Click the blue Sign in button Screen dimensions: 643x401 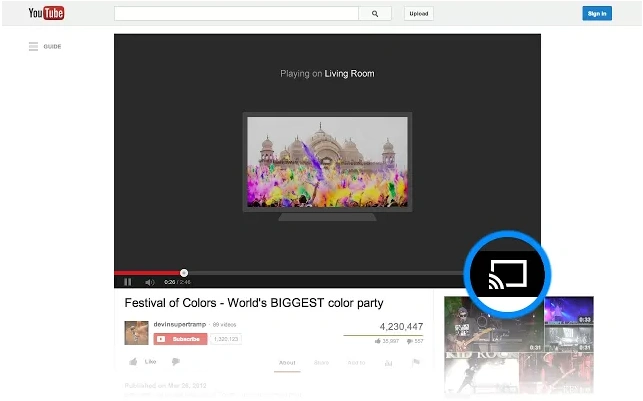point(597,14)
